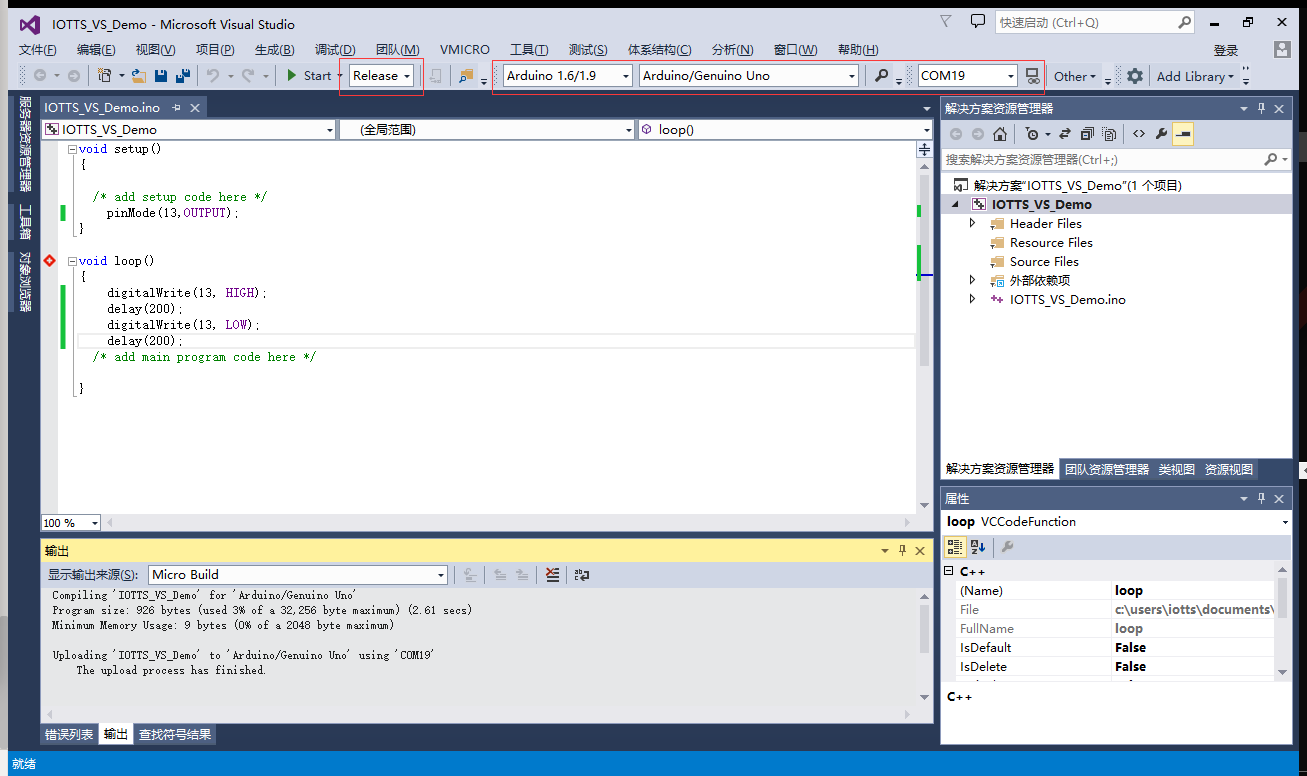
Task: Click the New Project toolbar icon
Action: click(104, 75)
